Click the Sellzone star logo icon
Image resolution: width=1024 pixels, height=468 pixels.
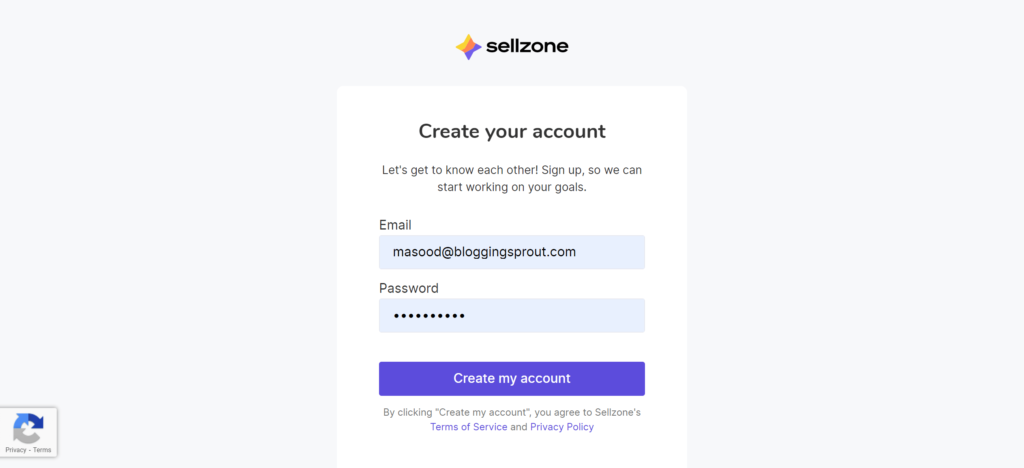coord(468,46)
